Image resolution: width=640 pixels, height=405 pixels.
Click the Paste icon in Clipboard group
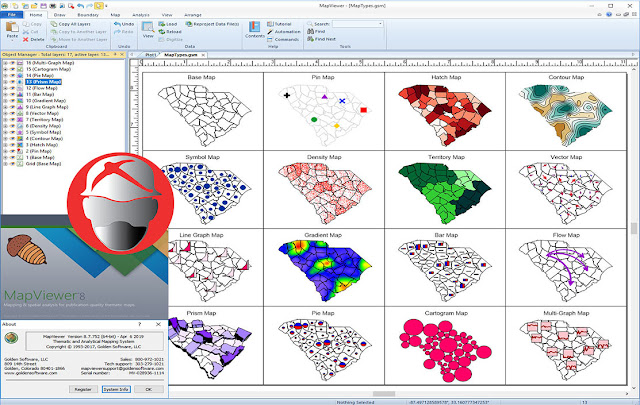(x=12, y=27)
